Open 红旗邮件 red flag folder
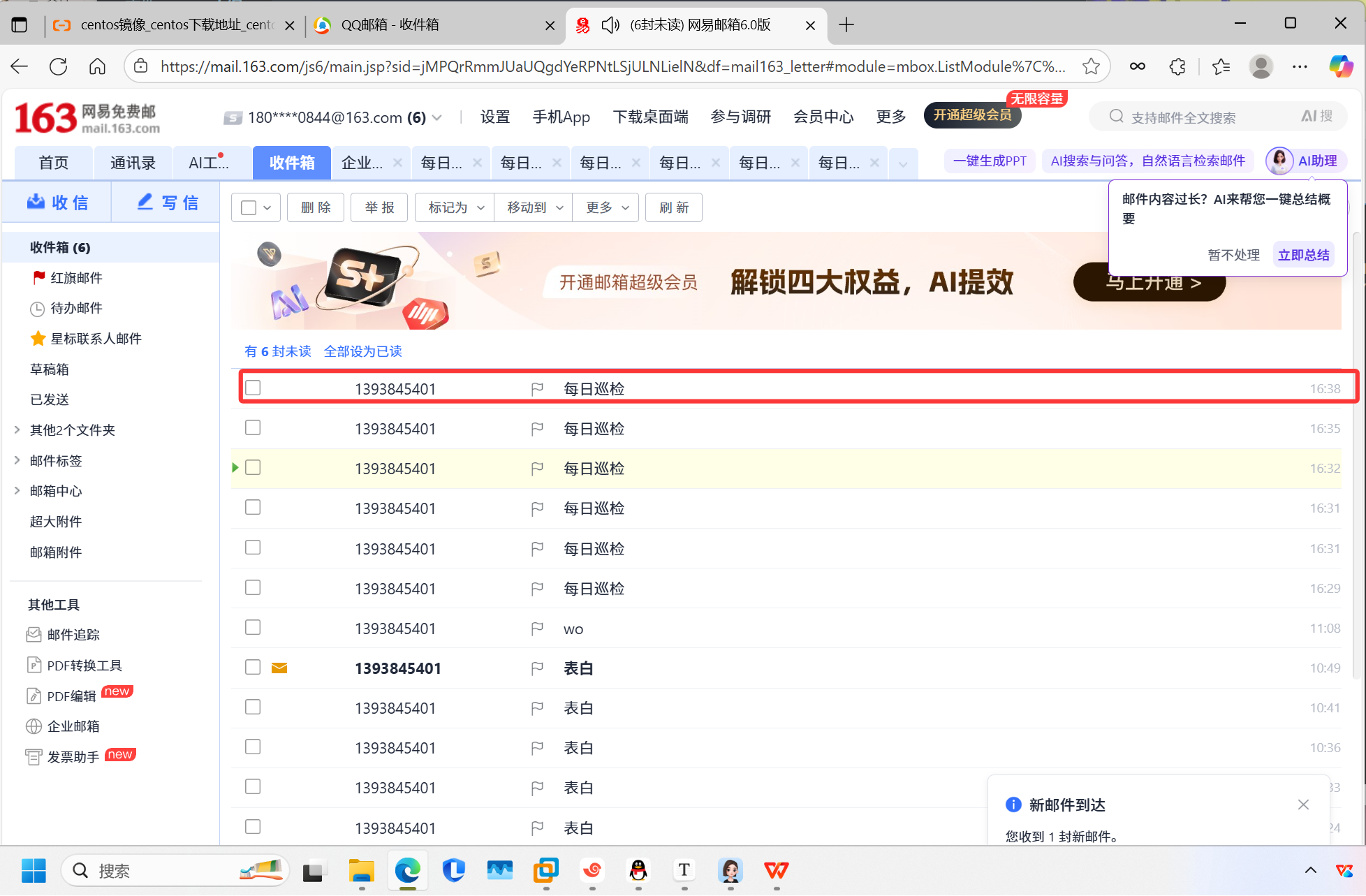1366x896 pixels. click(76, 278)
